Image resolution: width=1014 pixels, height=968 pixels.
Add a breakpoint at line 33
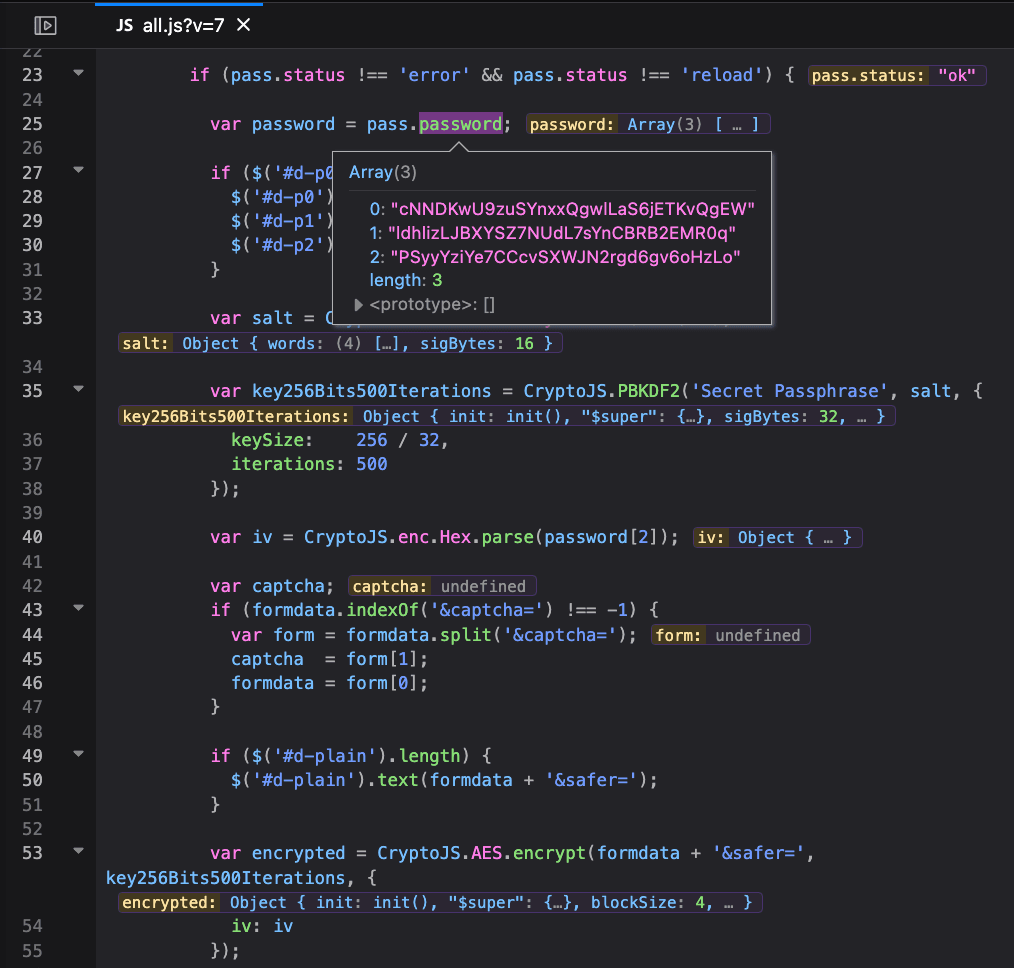[32, 318]
